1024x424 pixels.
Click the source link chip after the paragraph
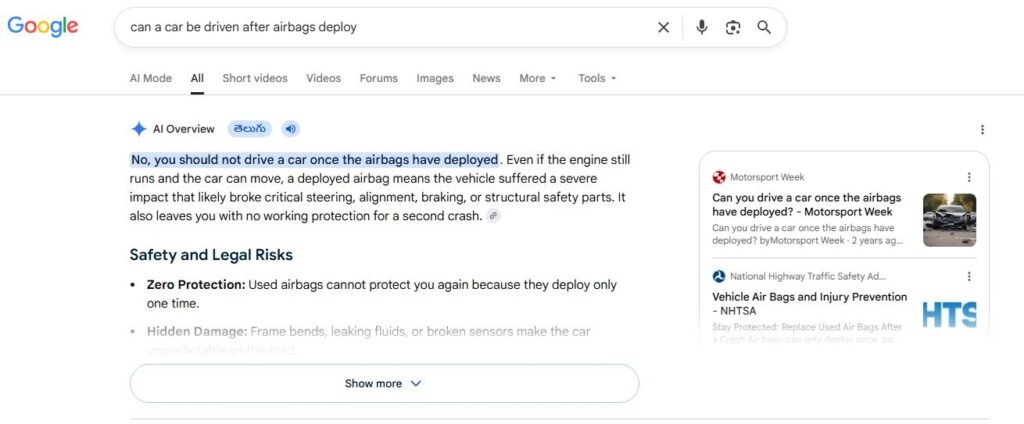pyautogui.click(x=494, y=216)
